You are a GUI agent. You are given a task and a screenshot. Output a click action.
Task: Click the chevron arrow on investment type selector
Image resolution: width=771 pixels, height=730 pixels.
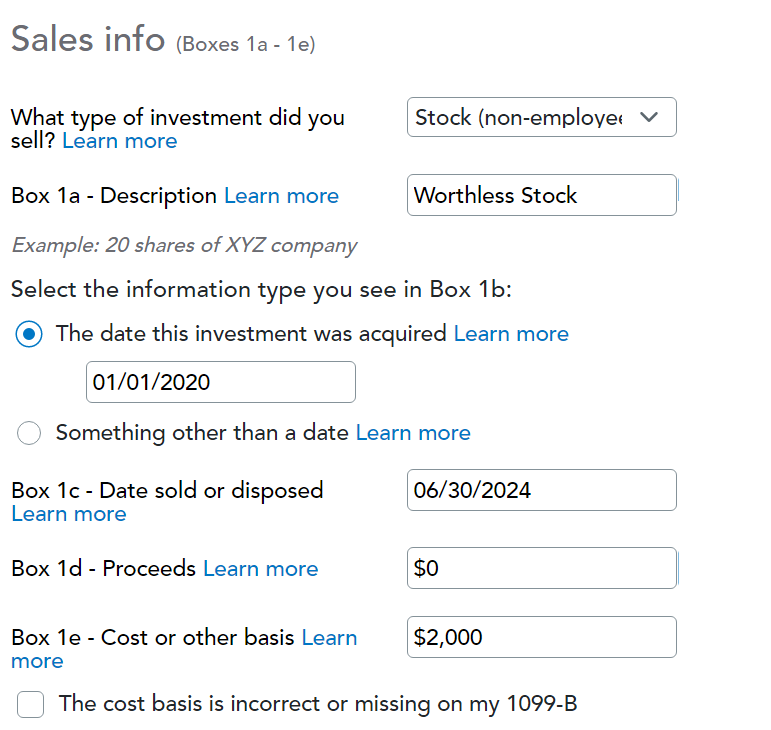[649, 117]
